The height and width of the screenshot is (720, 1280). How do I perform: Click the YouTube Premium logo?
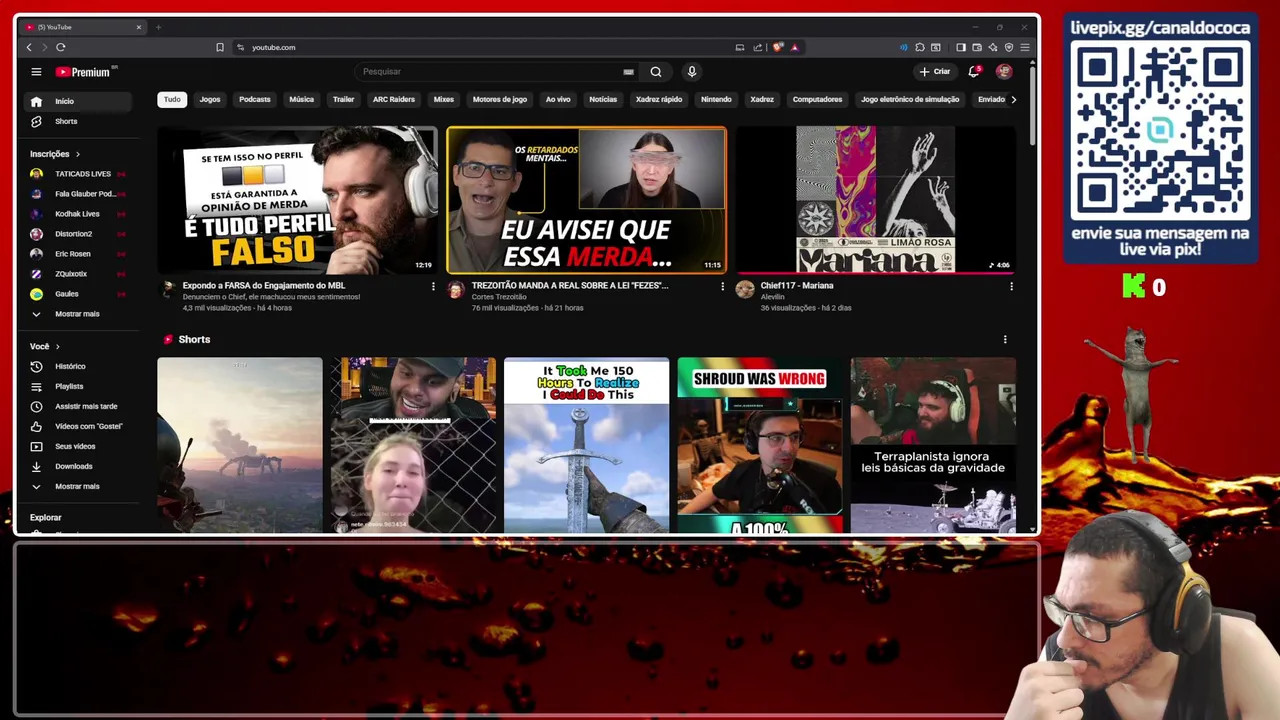point(86,72)
